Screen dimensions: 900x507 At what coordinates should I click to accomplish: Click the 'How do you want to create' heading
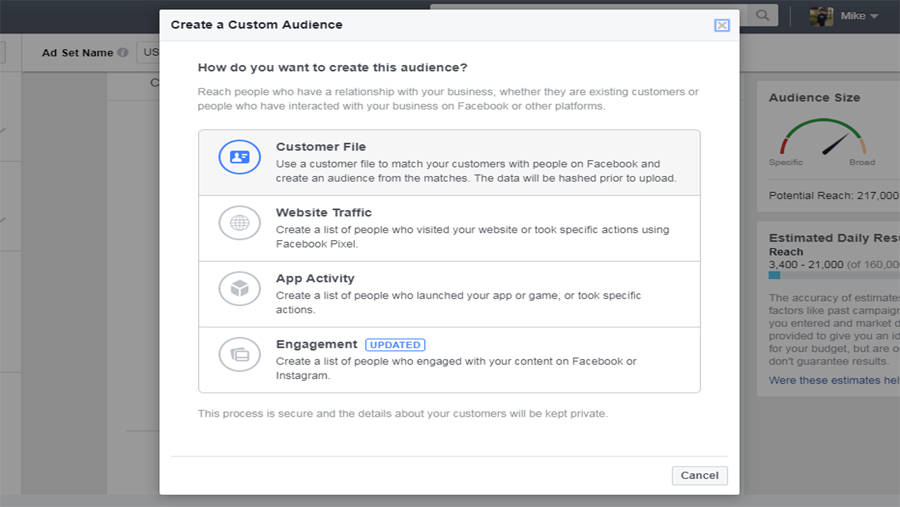(x=332, y=67)
